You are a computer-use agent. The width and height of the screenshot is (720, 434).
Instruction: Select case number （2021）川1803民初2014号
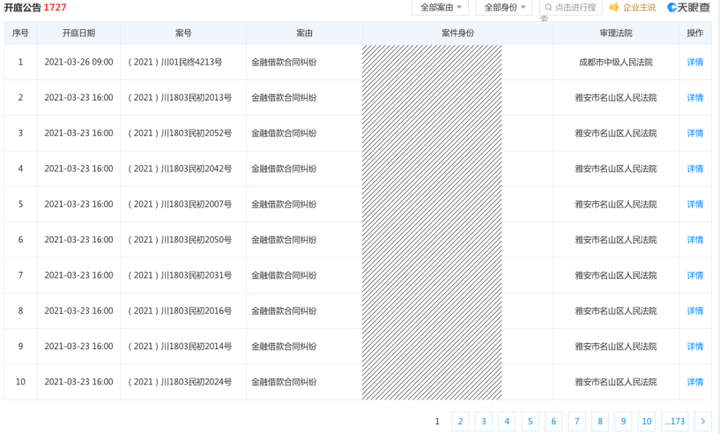[x=180, y=346]
